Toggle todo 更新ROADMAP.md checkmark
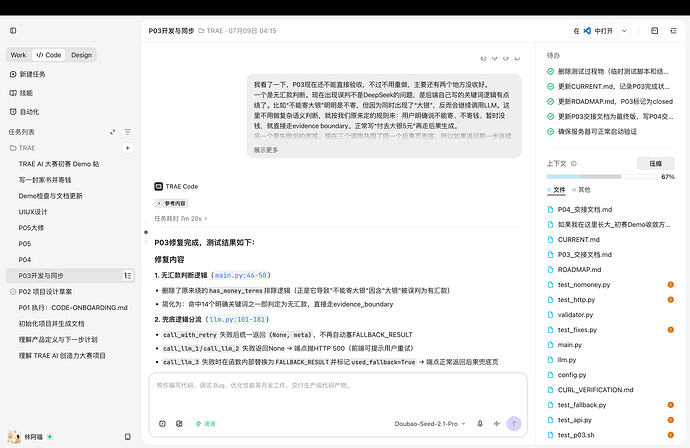The image size is (690, 448). (x=550, y=101)
